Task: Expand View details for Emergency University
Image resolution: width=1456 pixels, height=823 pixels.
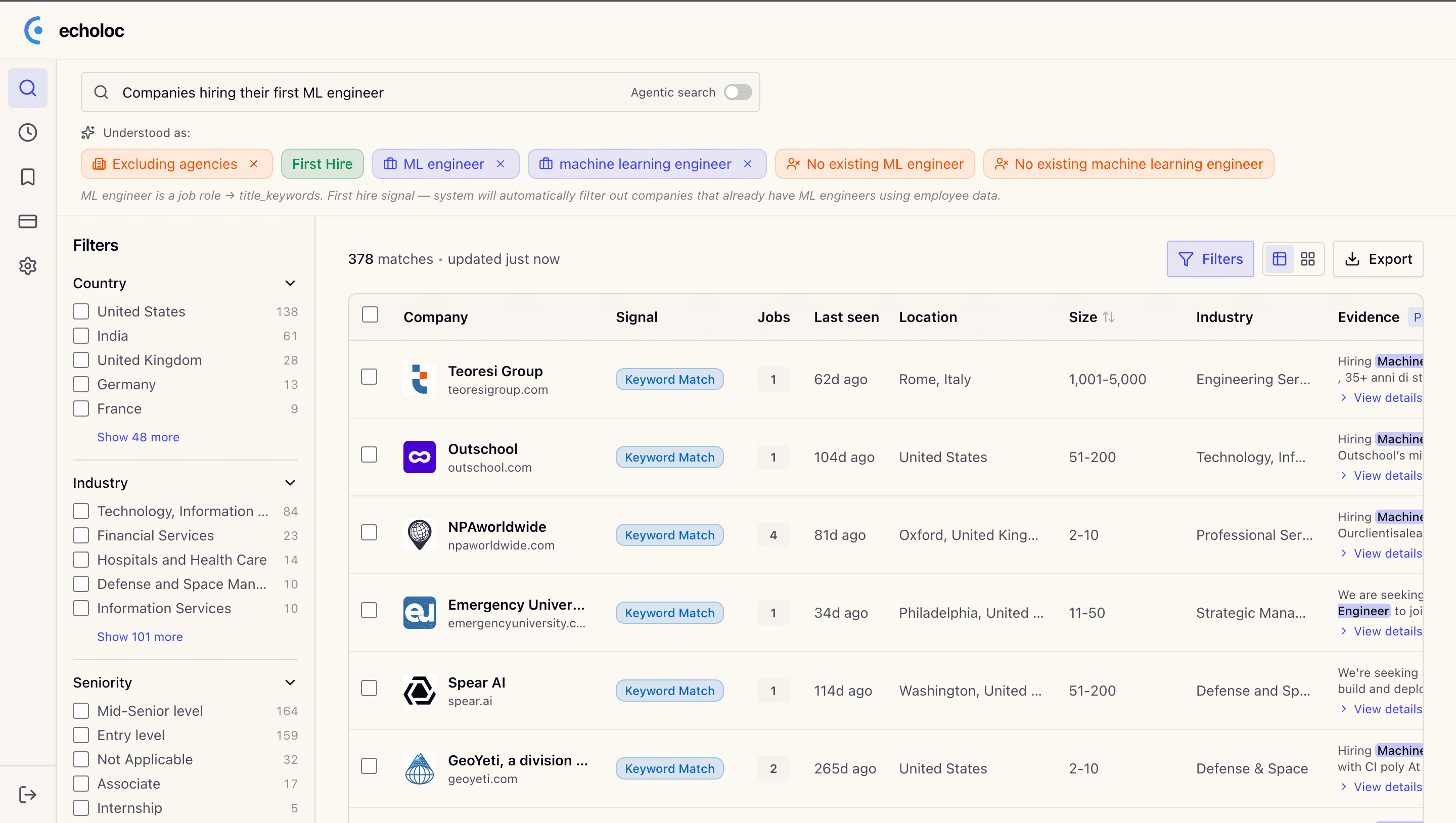Action: pos(1381,631)
